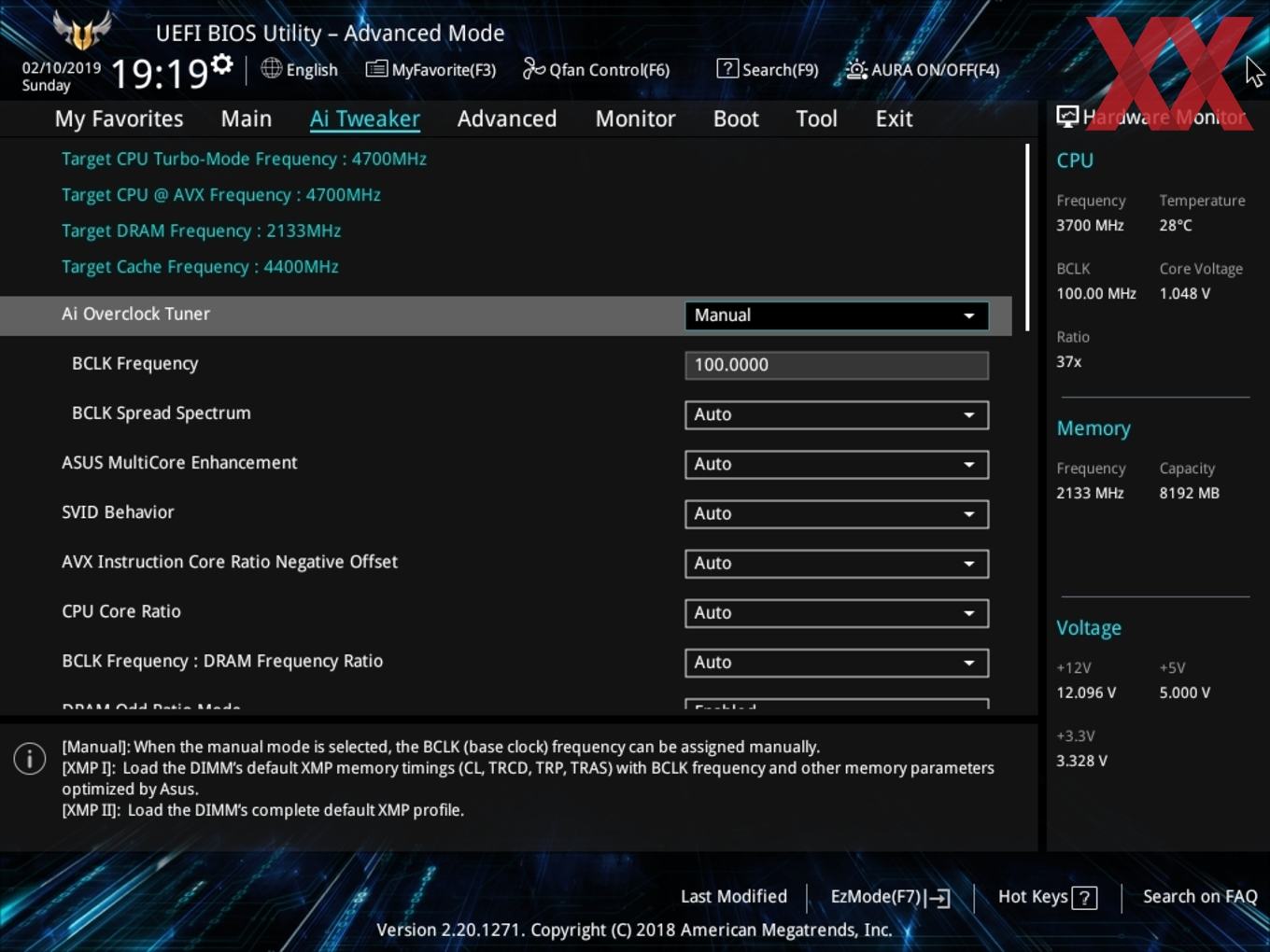Open the Boot tab
The width and height of the screenshot is (1270, 952).
click(736, 119)
